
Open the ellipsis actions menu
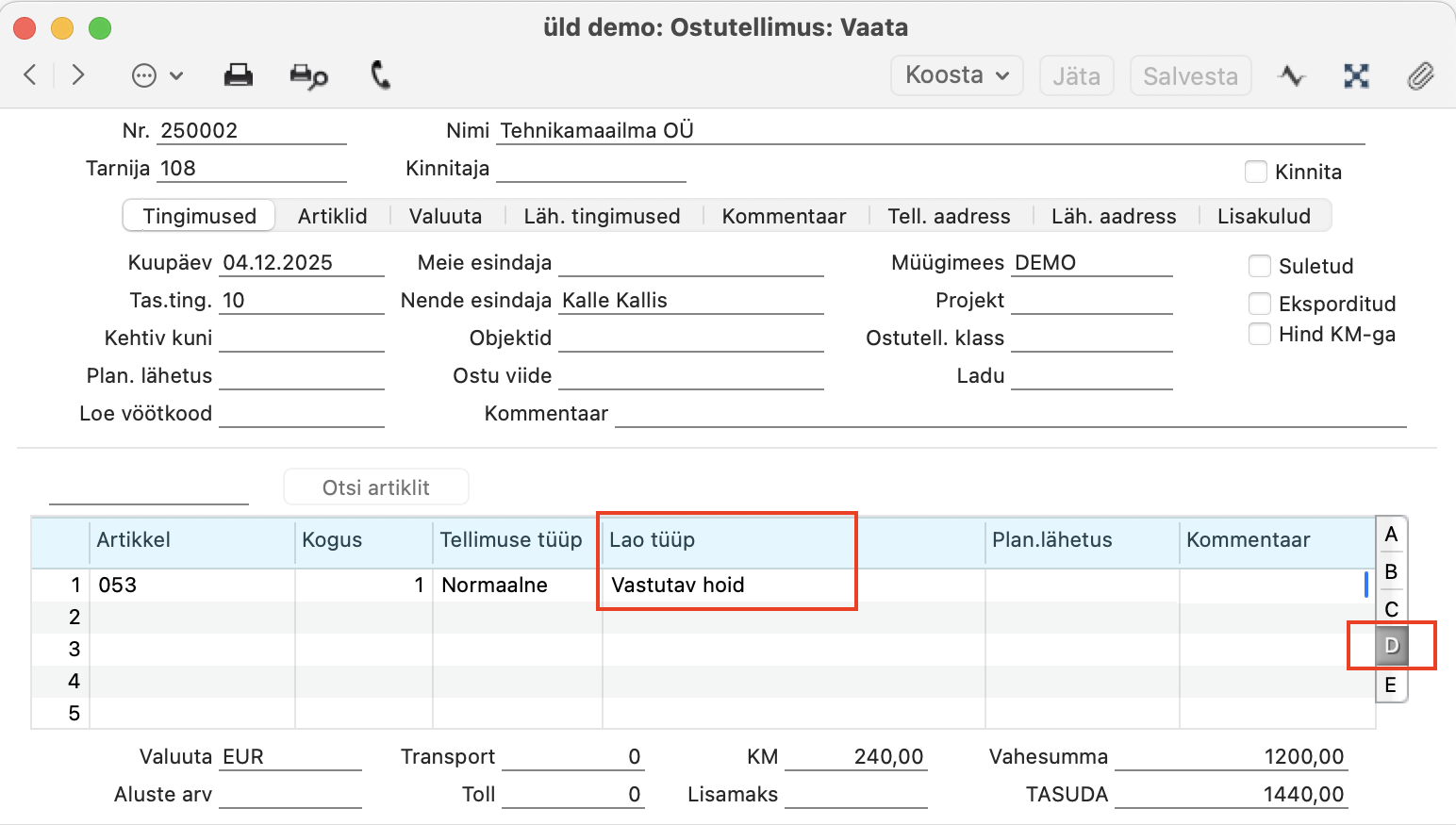157,75
